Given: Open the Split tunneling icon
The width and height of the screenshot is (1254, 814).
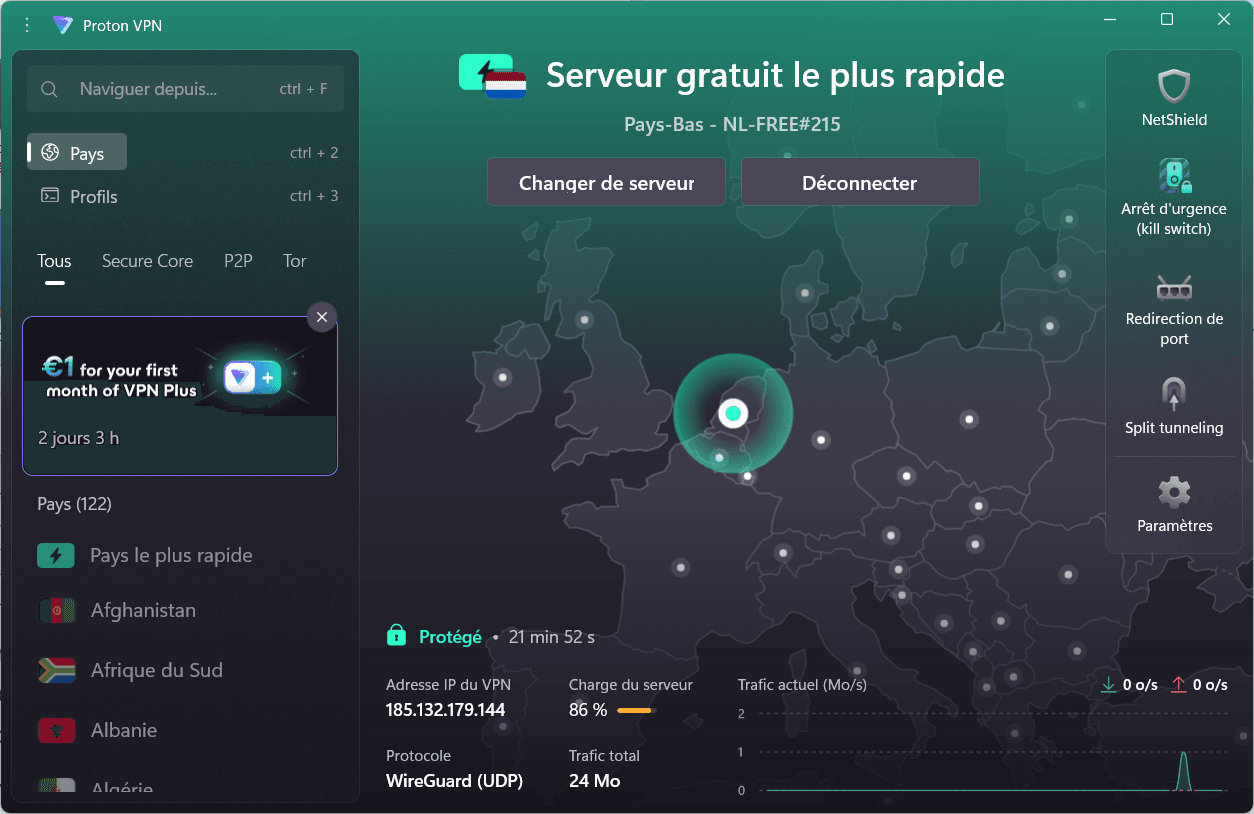Looking at the screenshot, I should (x=1174, y=394).
